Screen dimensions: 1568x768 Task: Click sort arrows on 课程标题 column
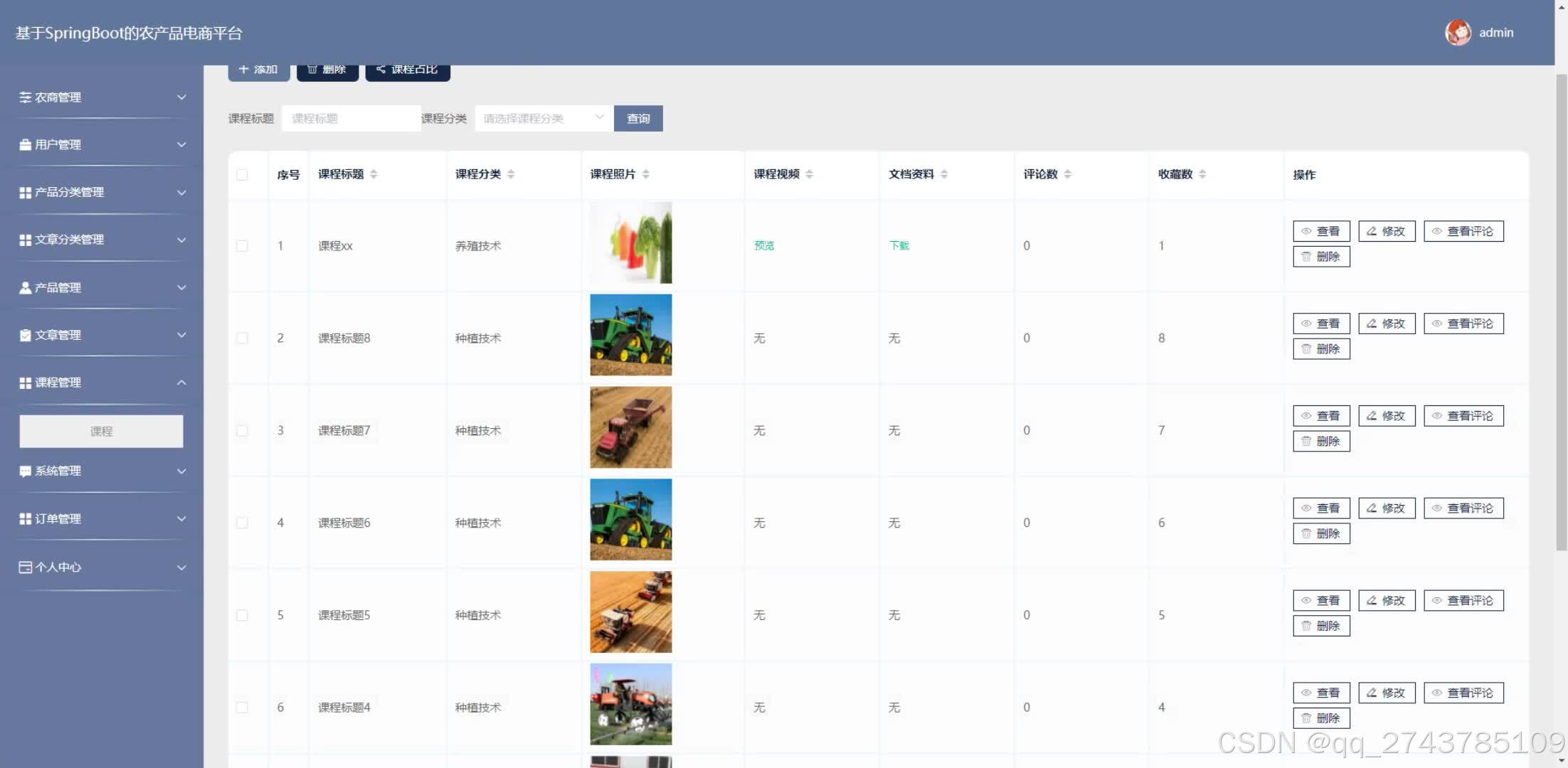coord(374,174)
